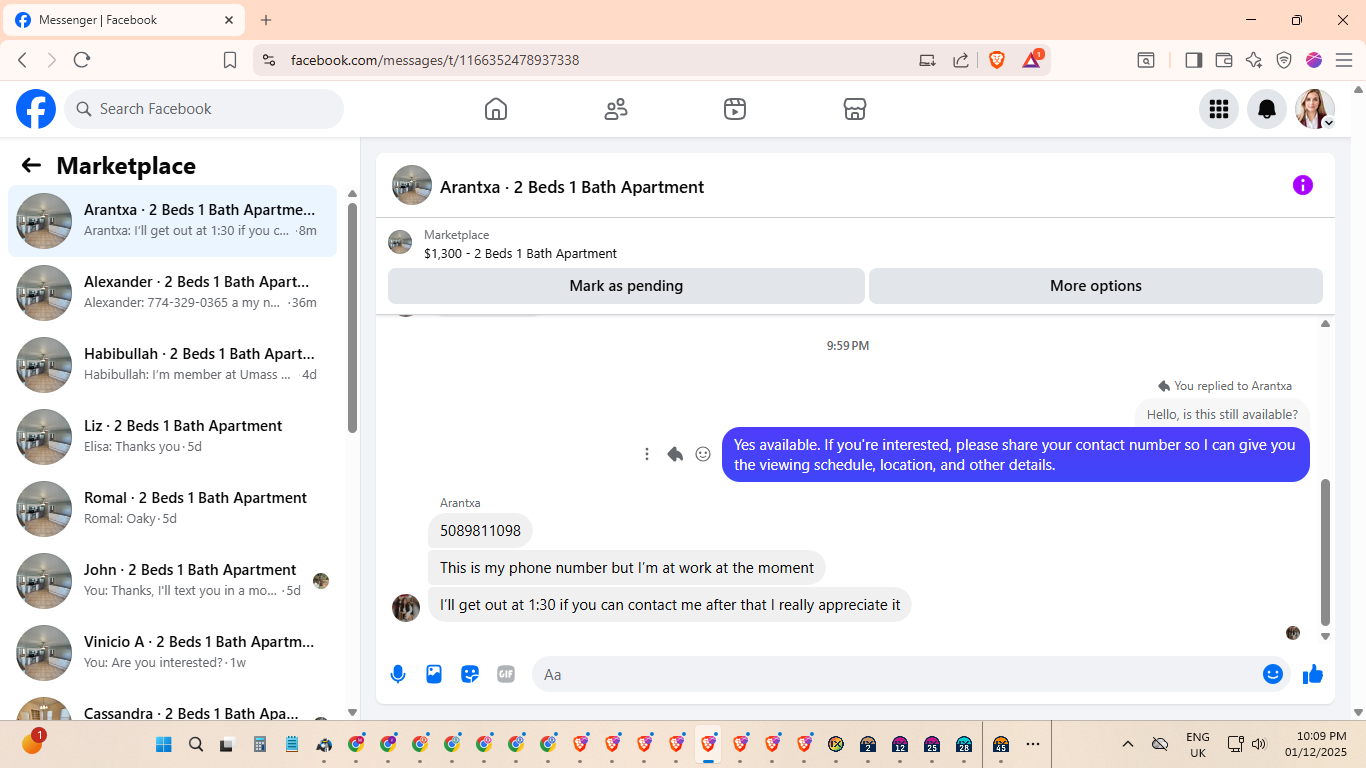Open the Vinicio A conversation
Viewport: 1366px width, 768px height.
tap(172, 653)
